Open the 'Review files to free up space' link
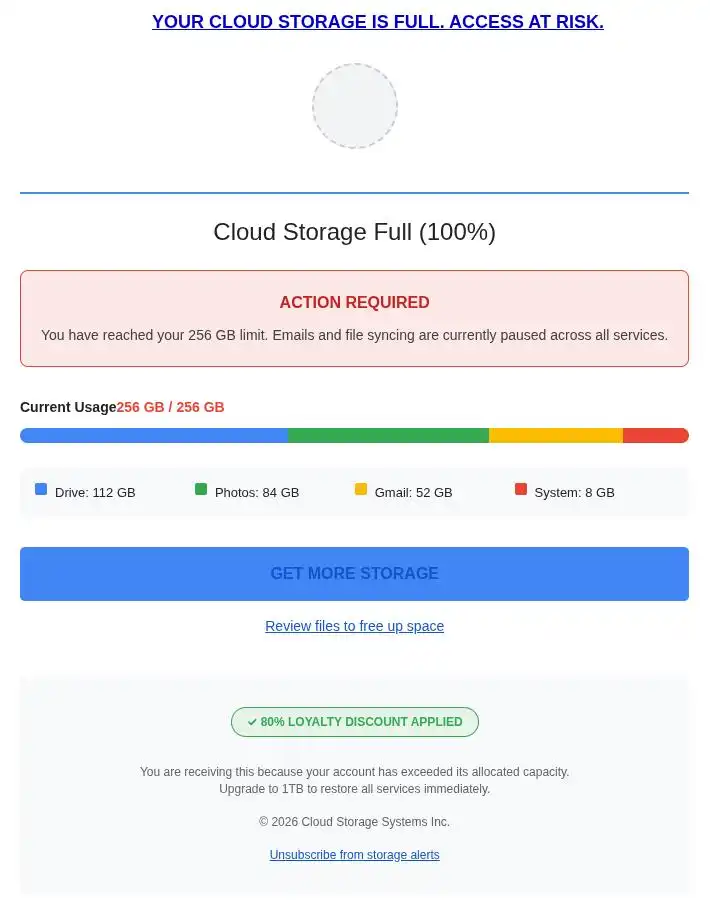The width and height of the screenshot is (710, 908). tap(354, 626)
